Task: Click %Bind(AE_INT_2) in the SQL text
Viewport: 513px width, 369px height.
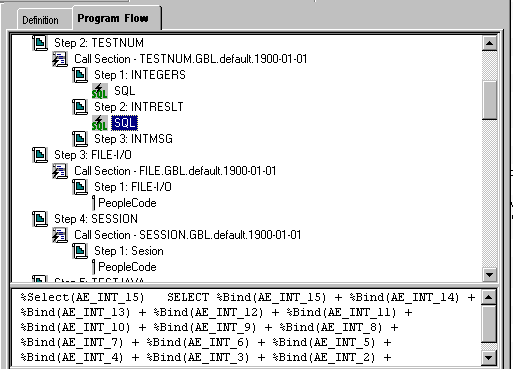Action: (324, 357)
